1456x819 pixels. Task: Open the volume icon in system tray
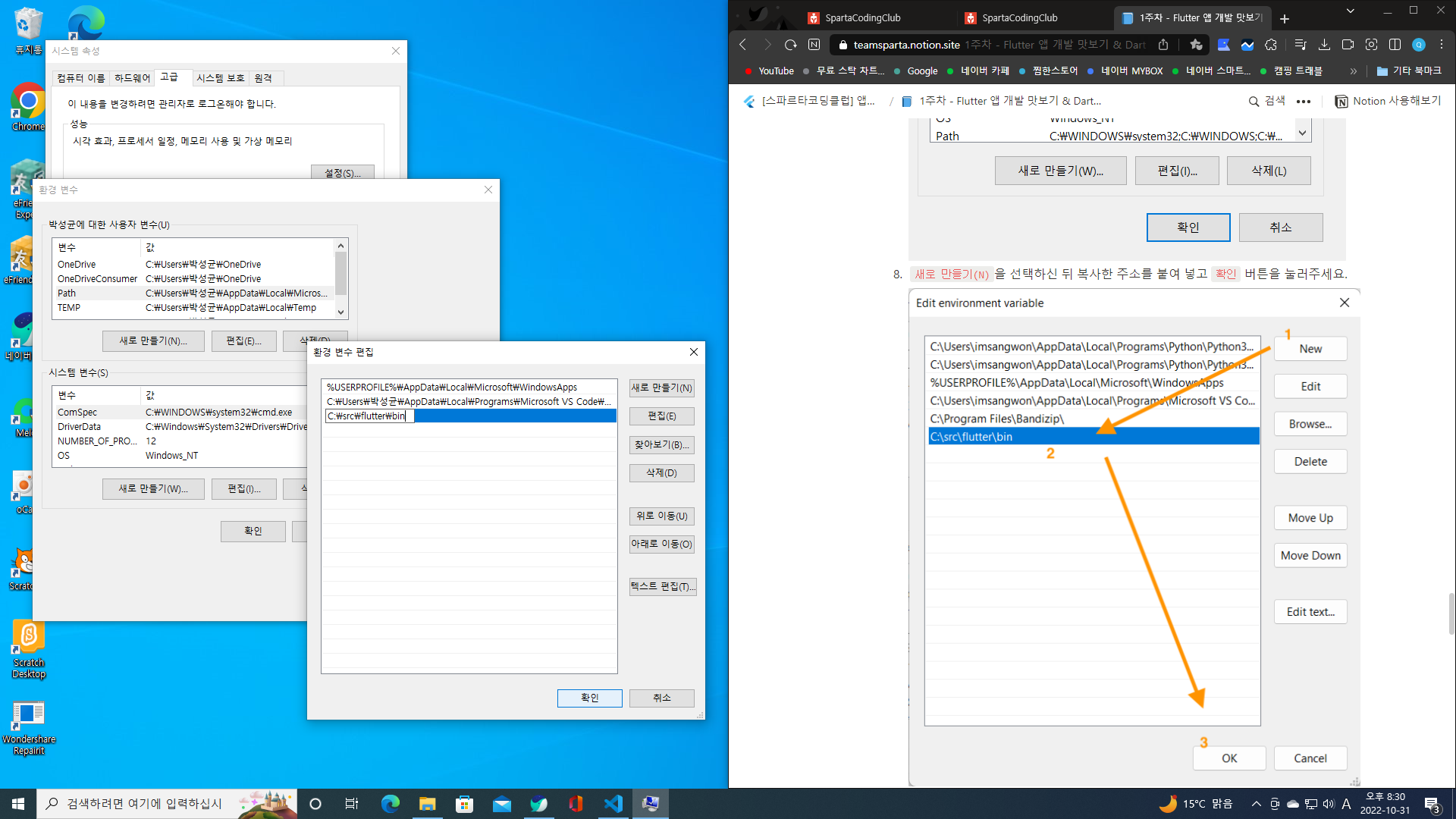1329,804
